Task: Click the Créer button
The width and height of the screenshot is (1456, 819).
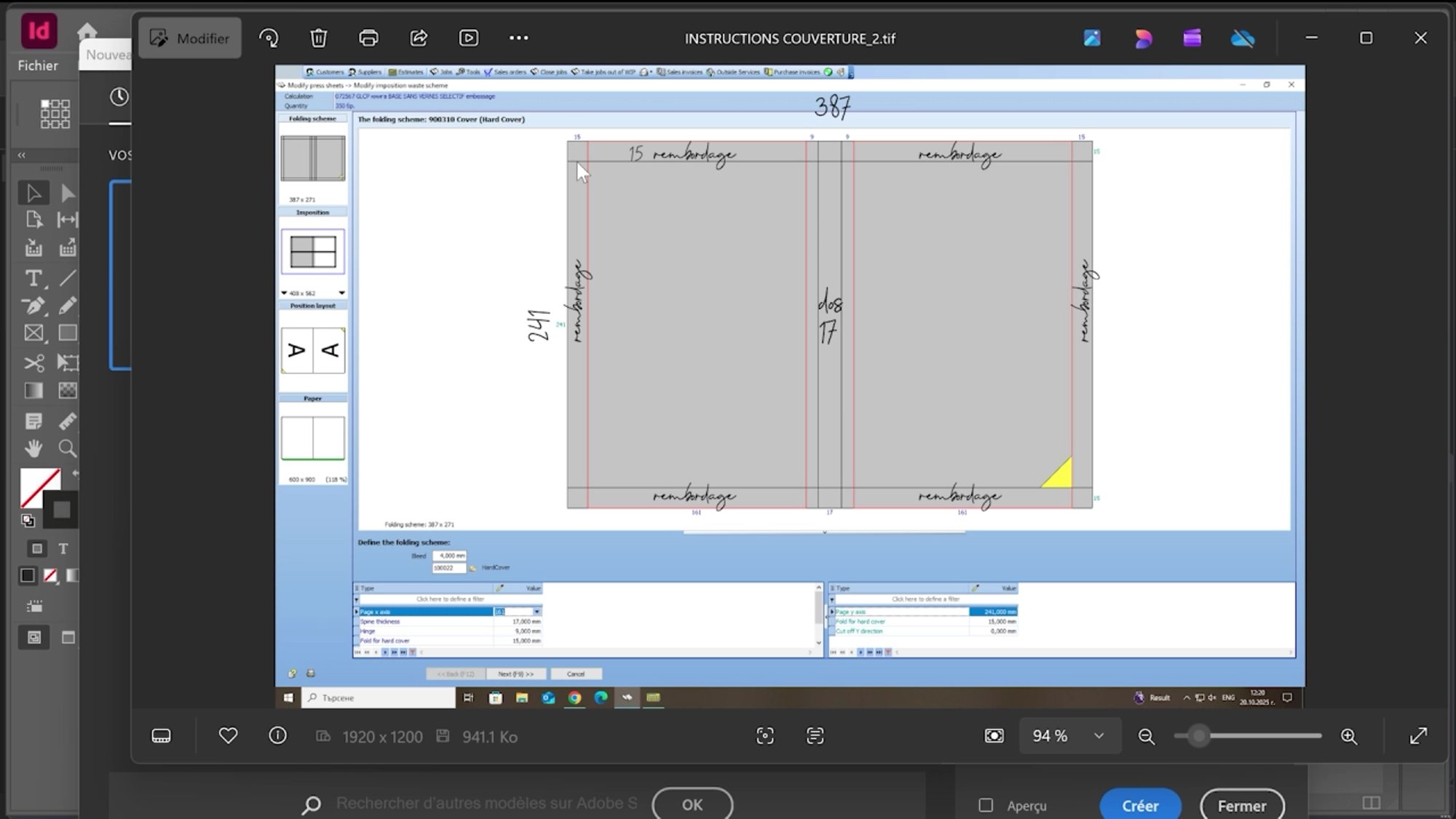Action: pyautogui.click(x=1139, y=805)
